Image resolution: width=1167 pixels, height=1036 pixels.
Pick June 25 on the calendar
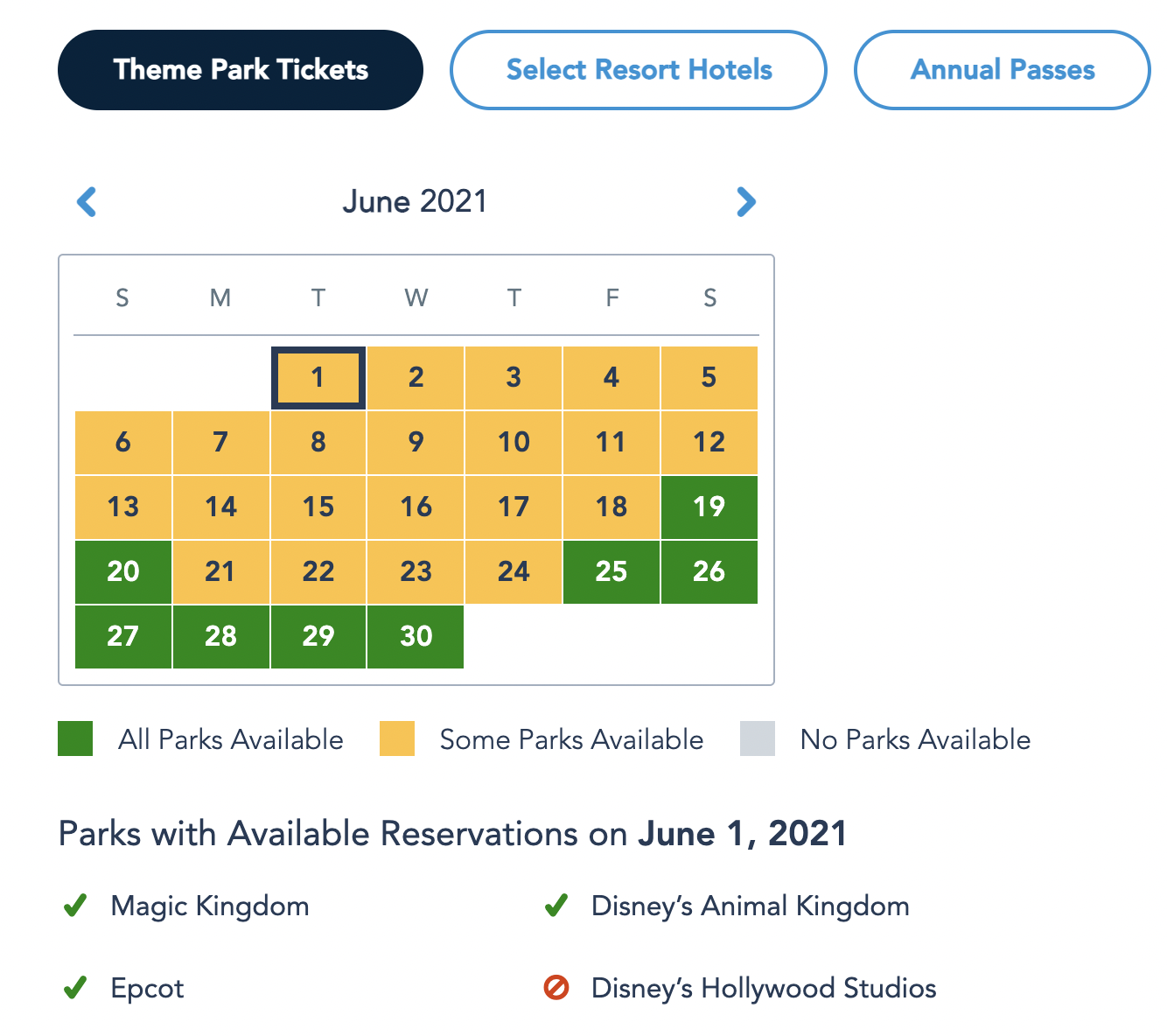tap(611, 571)
